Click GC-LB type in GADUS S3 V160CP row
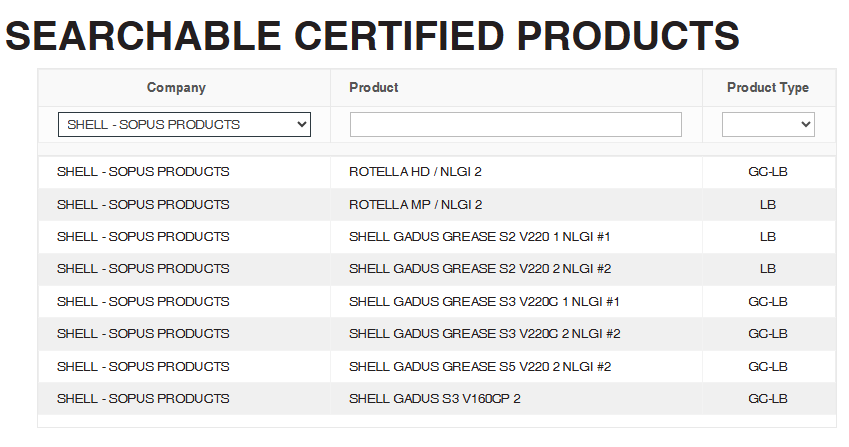The height and width of the screenshot is (447, 849). tap(768, 399)
